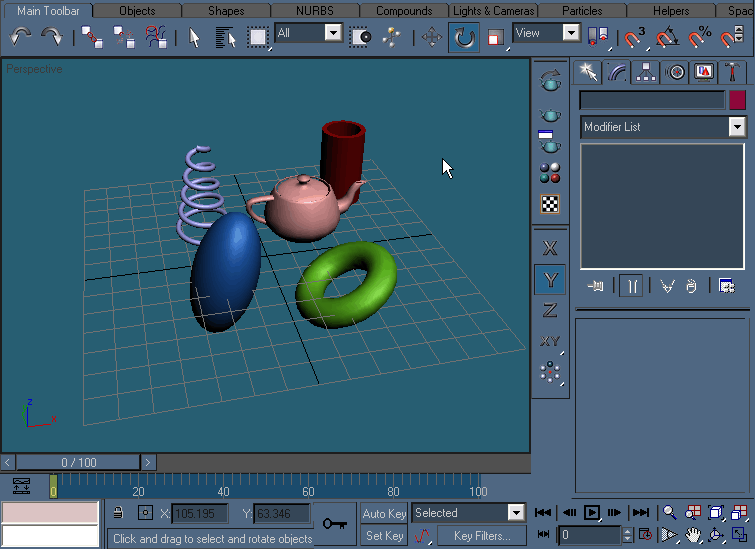Click the object name field
The image size is (755, 549).
652,100
